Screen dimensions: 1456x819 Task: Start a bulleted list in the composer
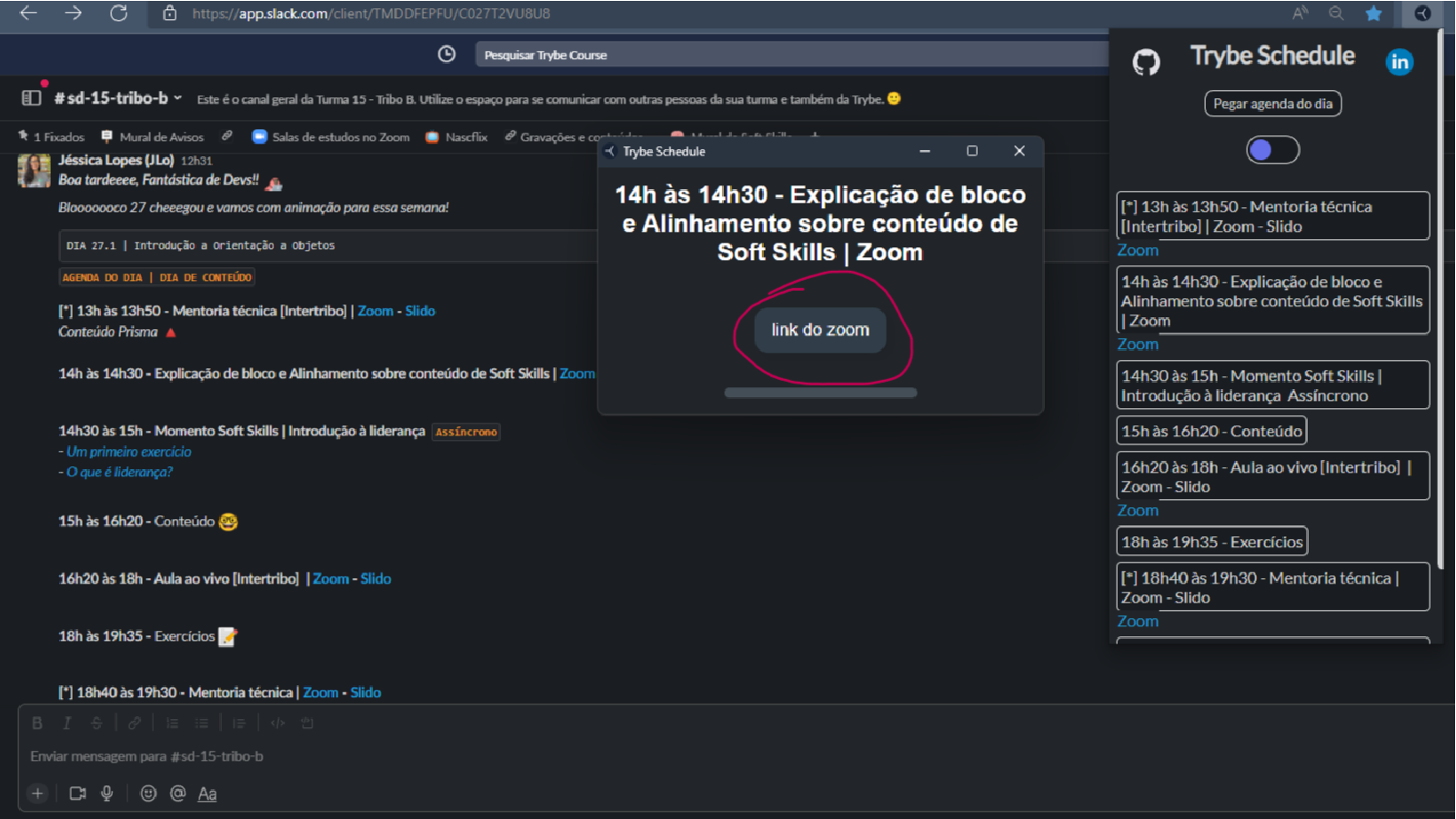[201, 724]
